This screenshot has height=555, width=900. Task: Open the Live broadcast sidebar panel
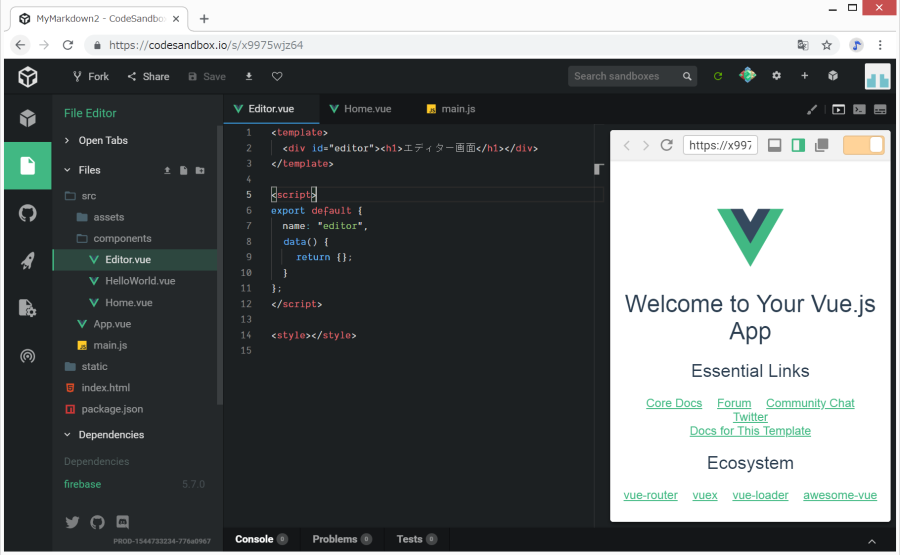[27, 356]
